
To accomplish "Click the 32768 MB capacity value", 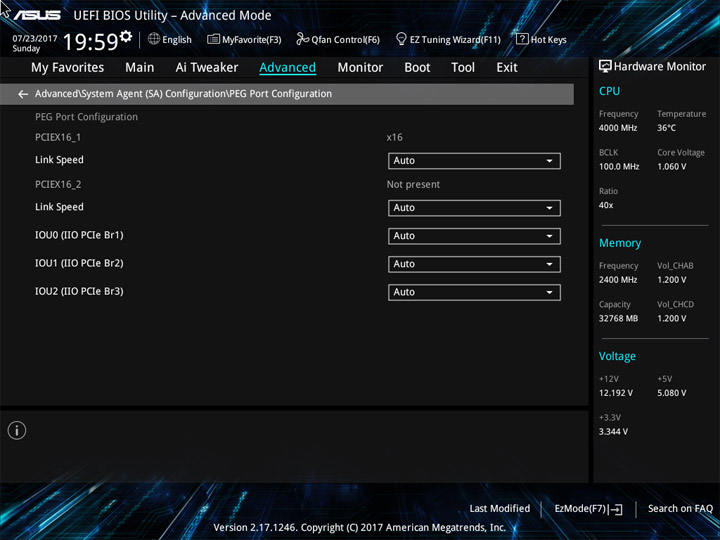I will [x=618, y=318].
